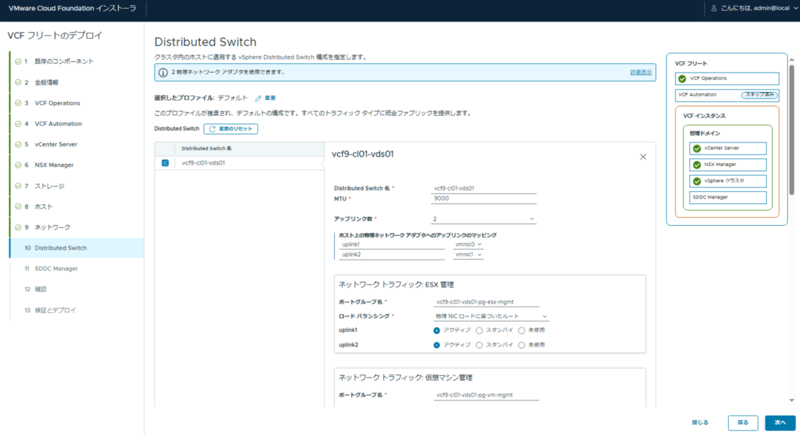Click the change profile link

[x=270, y=98]
